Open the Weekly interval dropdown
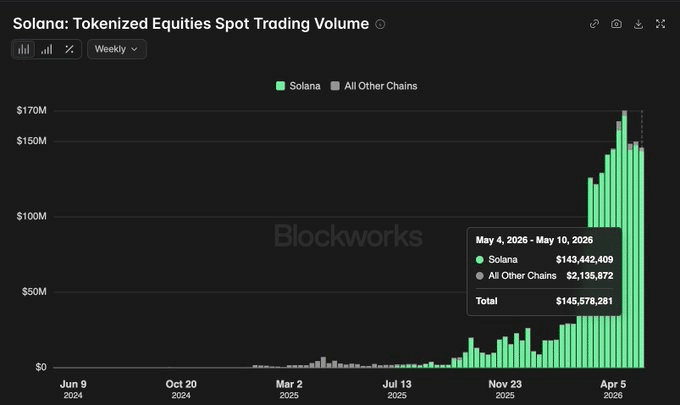 (117, 49)
